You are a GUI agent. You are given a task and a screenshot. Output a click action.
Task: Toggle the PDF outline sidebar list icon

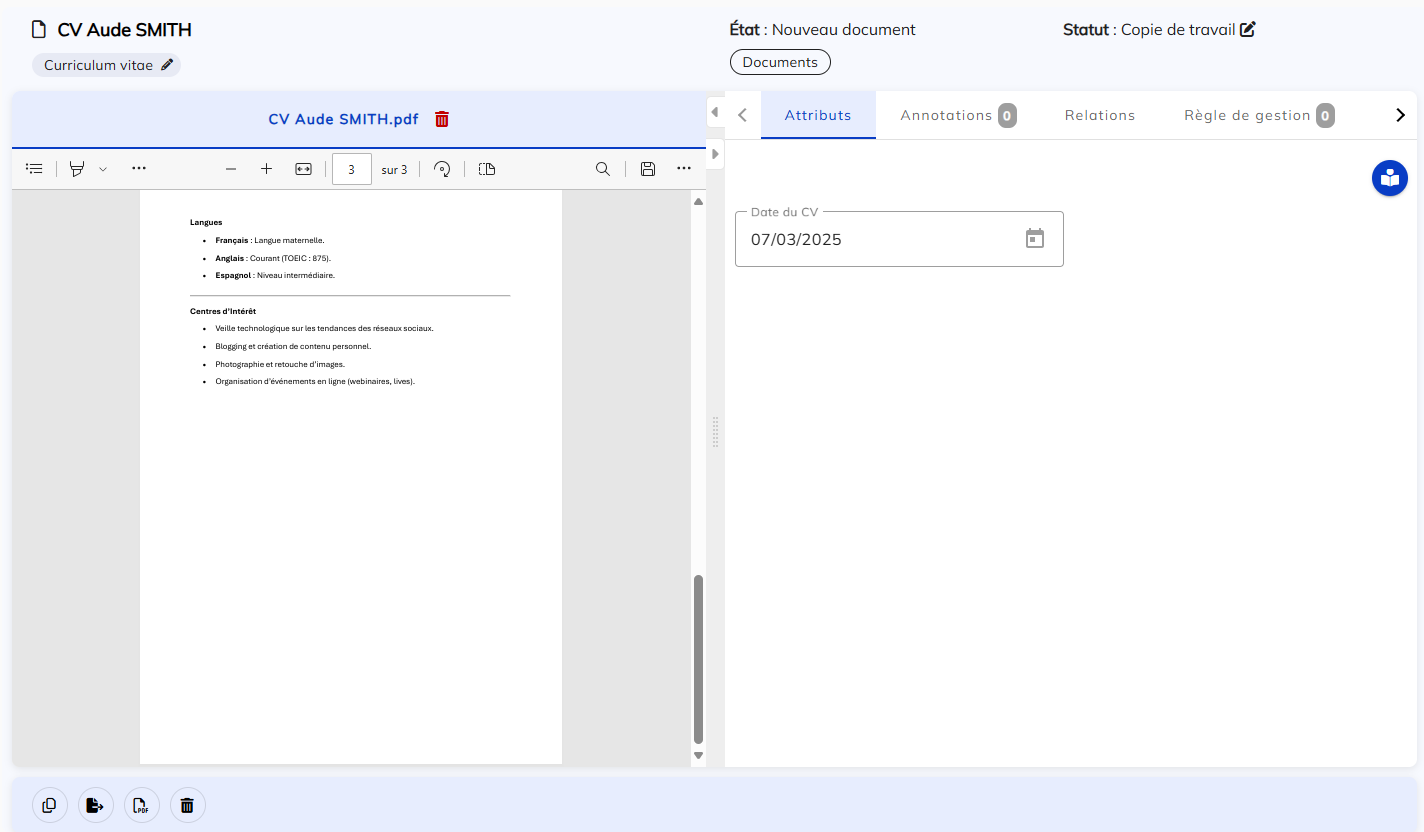point(34,169)
